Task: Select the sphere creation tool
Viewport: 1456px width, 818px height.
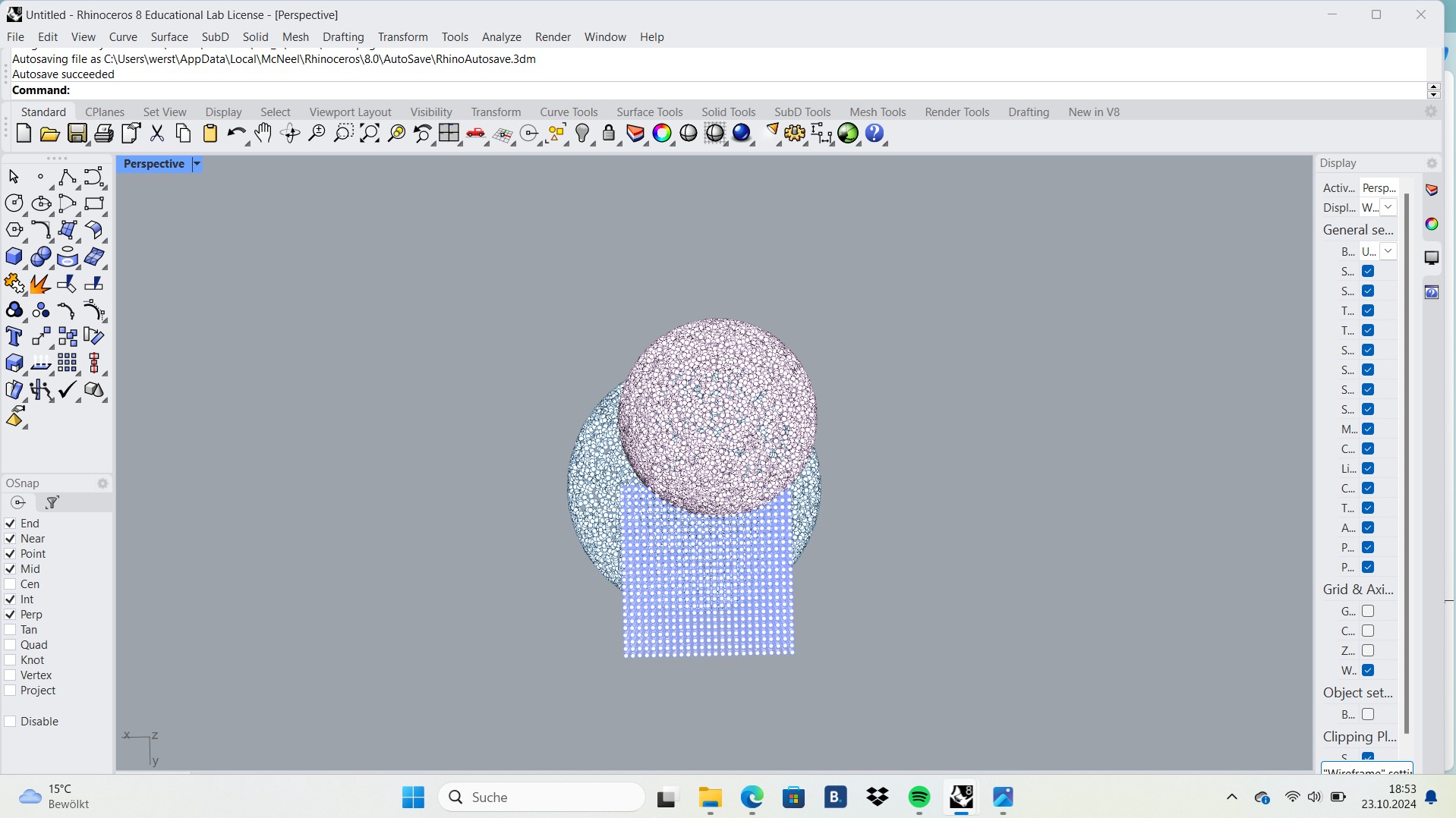Action: tap(40, 256)
